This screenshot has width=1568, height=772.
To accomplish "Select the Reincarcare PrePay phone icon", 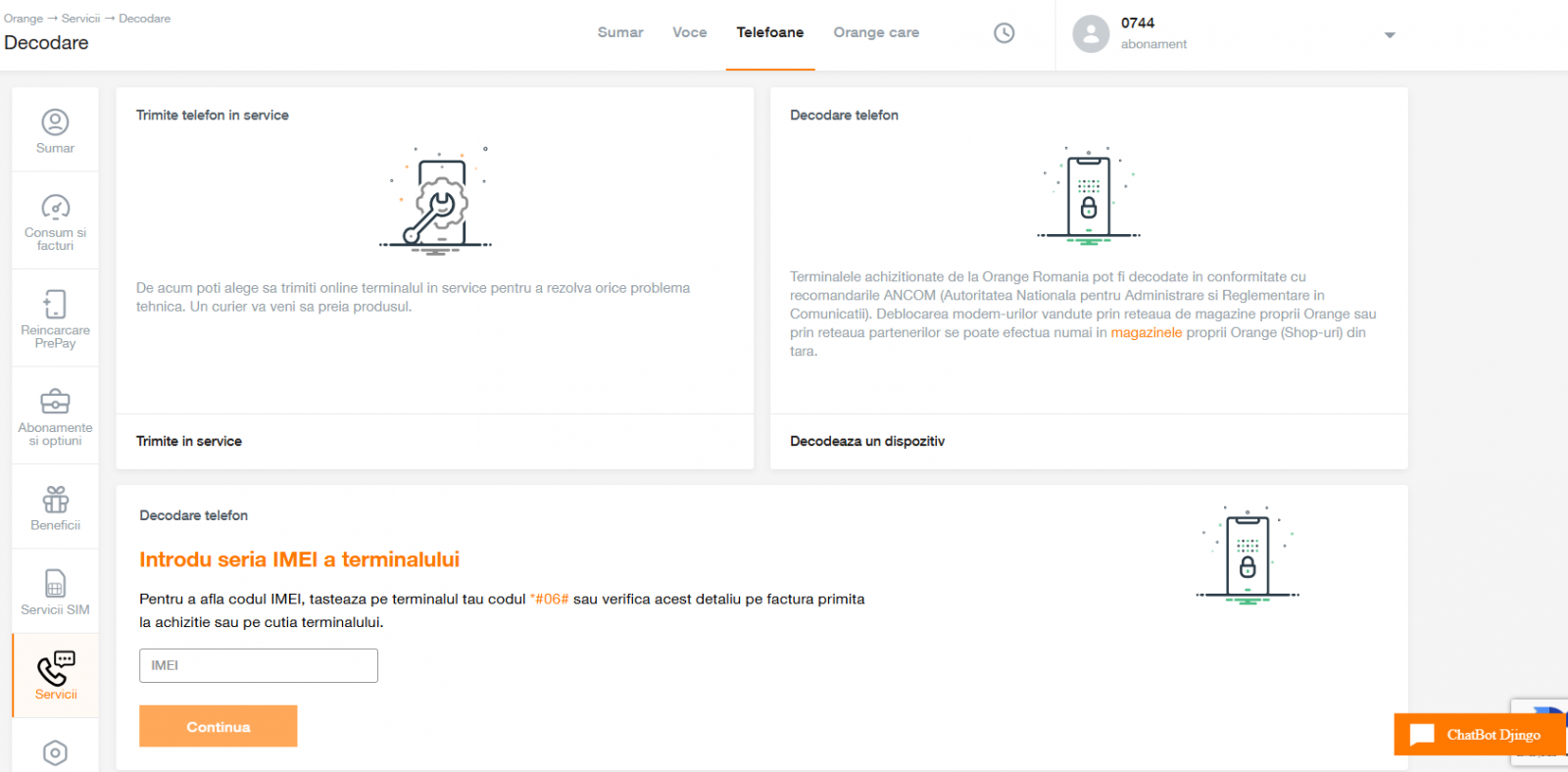I will (x=55, y=304).
